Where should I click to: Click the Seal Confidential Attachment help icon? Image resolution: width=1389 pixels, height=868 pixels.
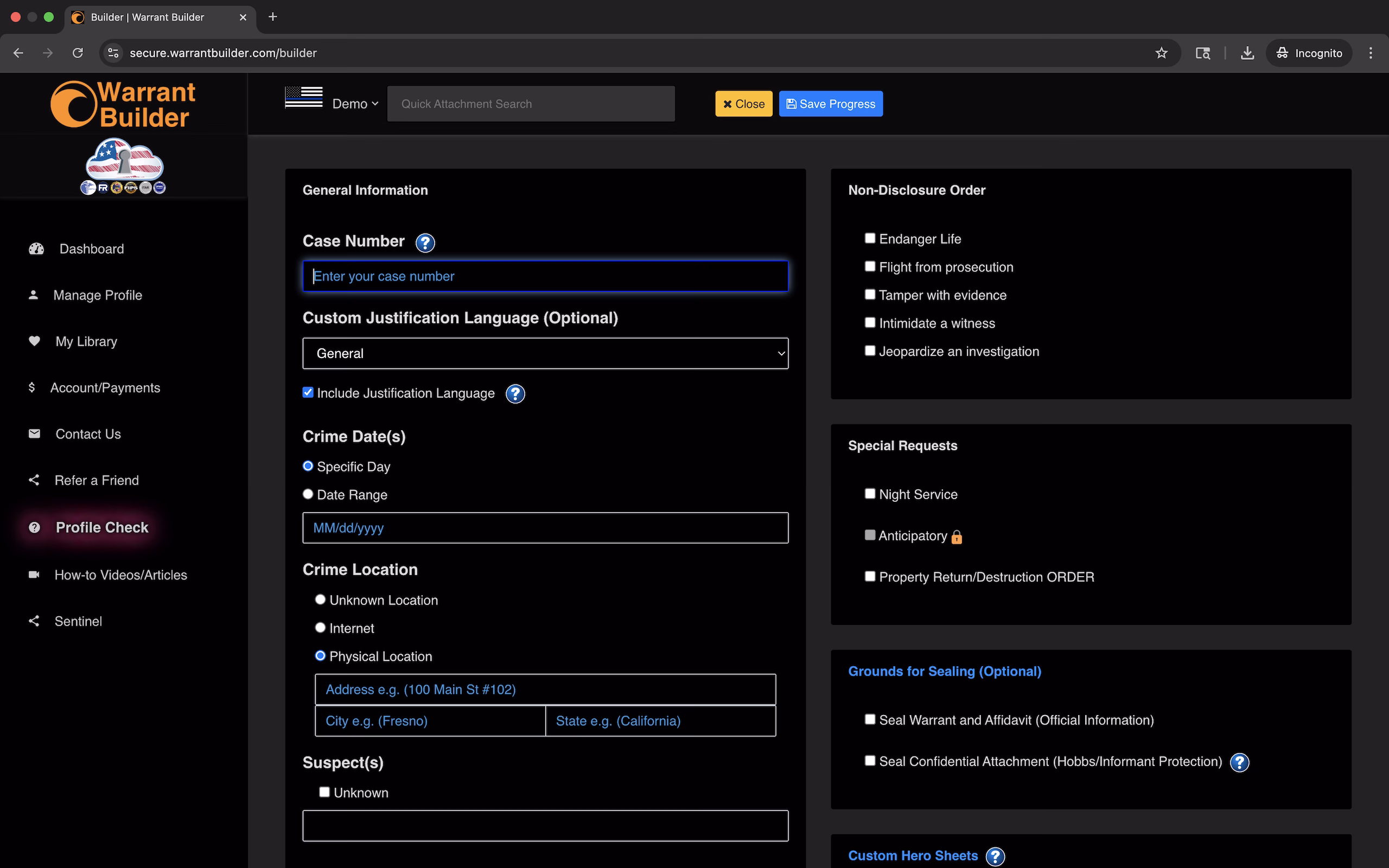click(1239, 762)
